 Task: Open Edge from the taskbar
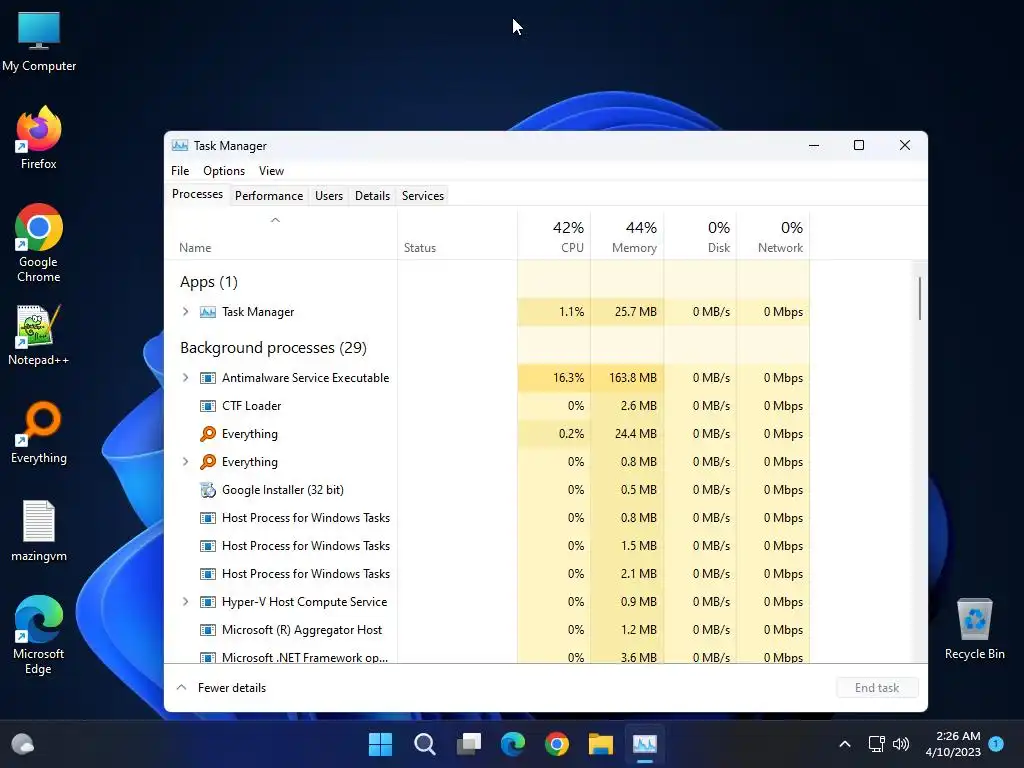click(x=513, y=744)
